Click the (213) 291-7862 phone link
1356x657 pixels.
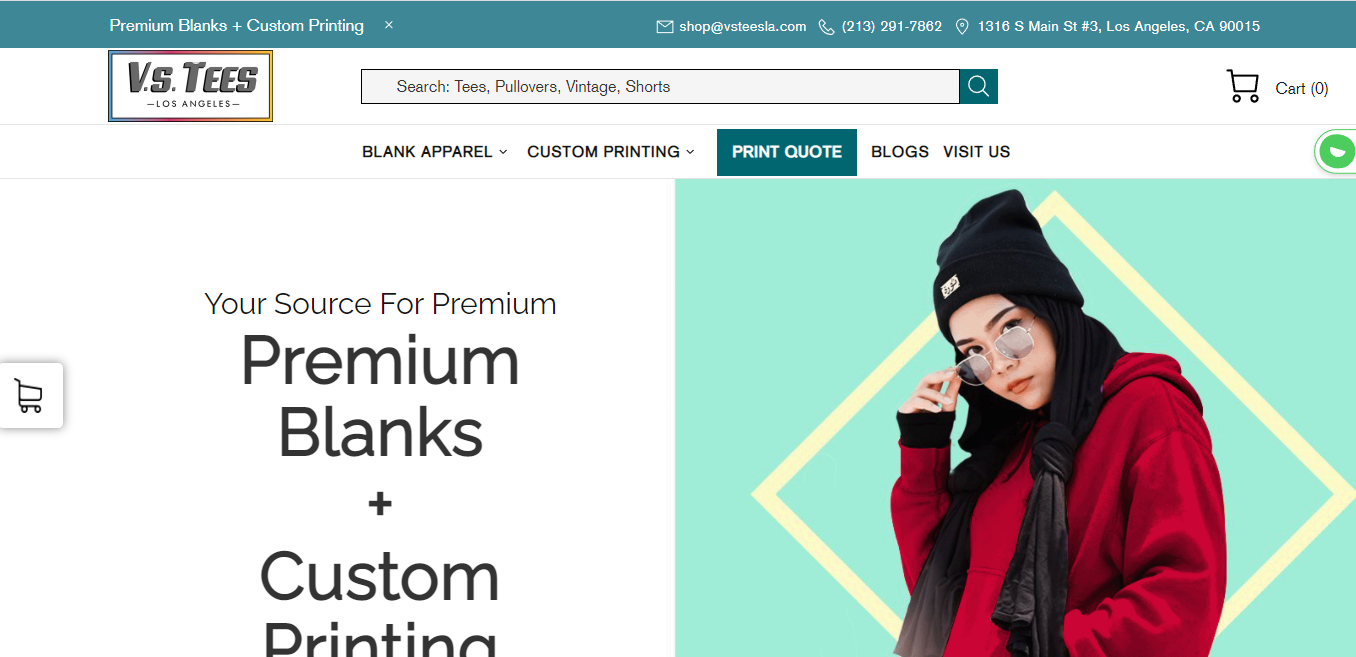tap(892, 27)
